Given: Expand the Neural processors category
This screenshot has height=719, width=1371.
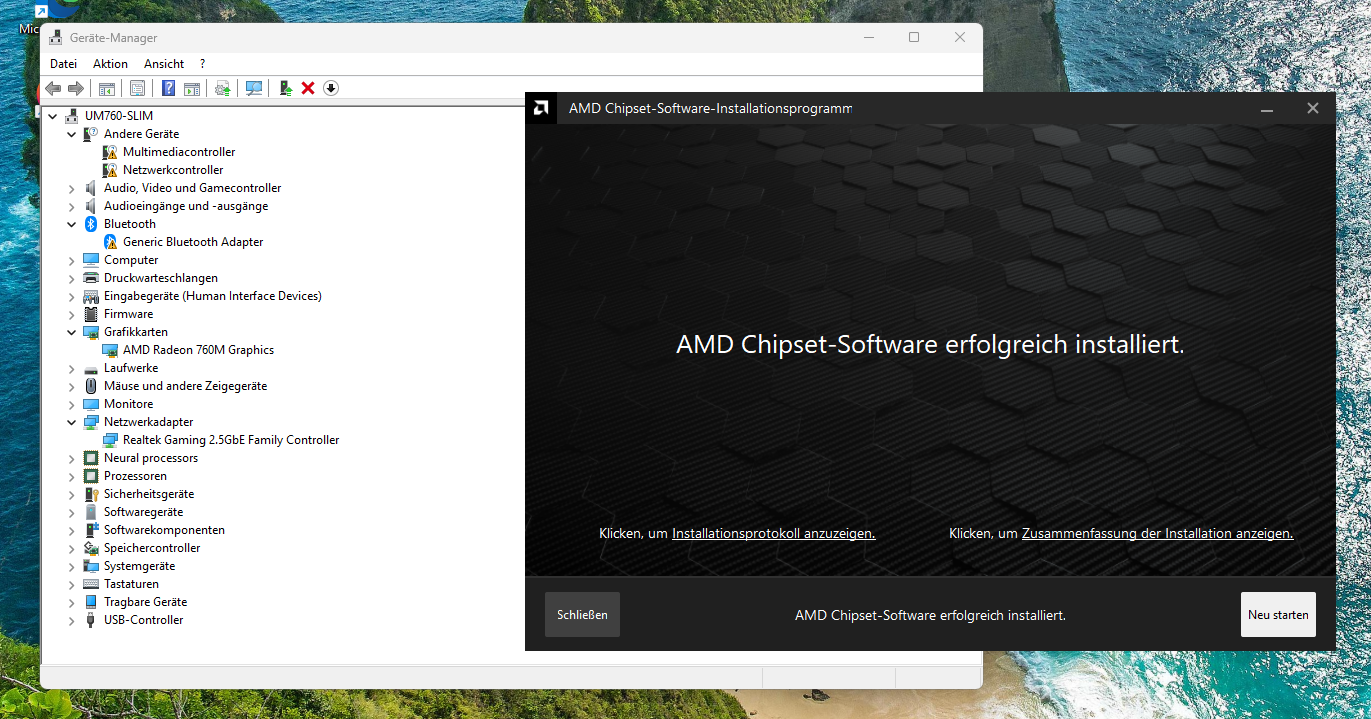Looking at the screenshot, I should [x=72, y=458].
